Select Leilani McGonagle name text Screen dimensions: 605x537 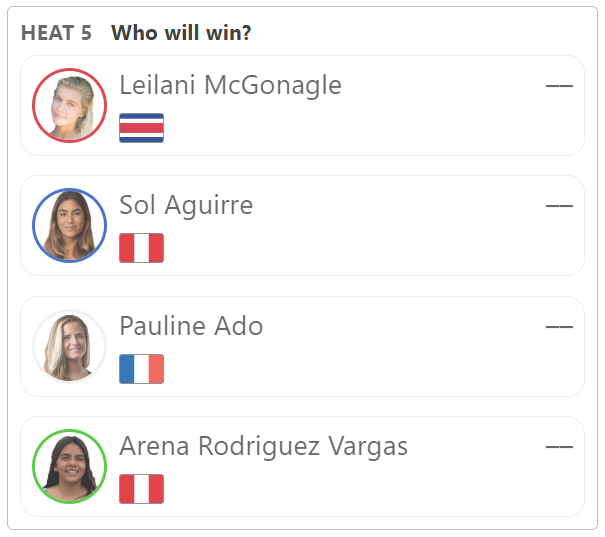(x=231, y=86)
